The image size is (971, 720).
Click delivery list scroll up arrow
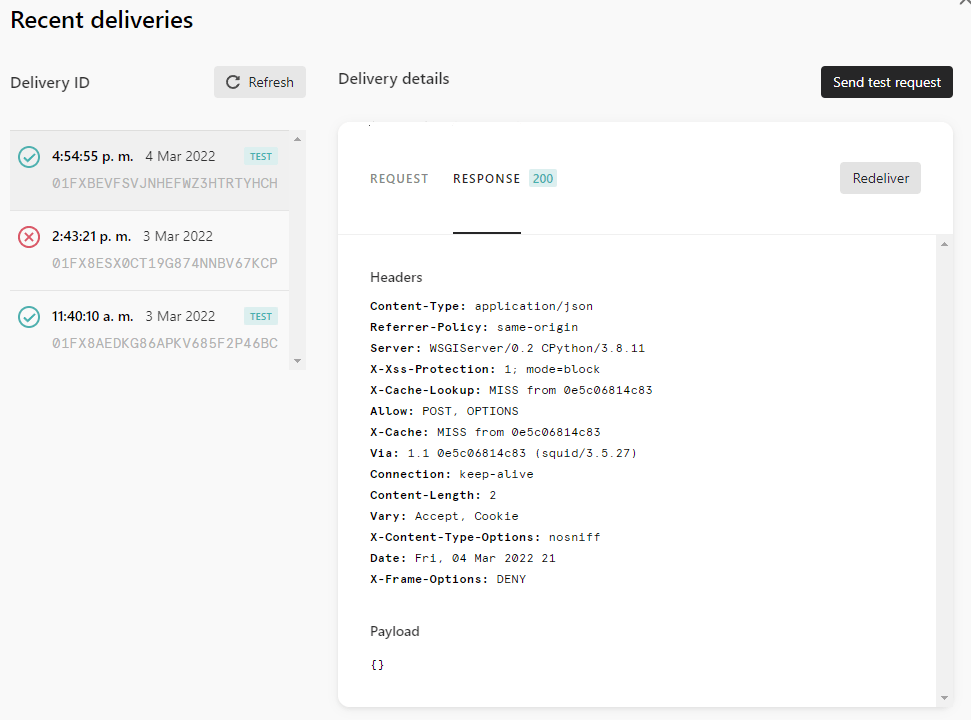(297, 139)
